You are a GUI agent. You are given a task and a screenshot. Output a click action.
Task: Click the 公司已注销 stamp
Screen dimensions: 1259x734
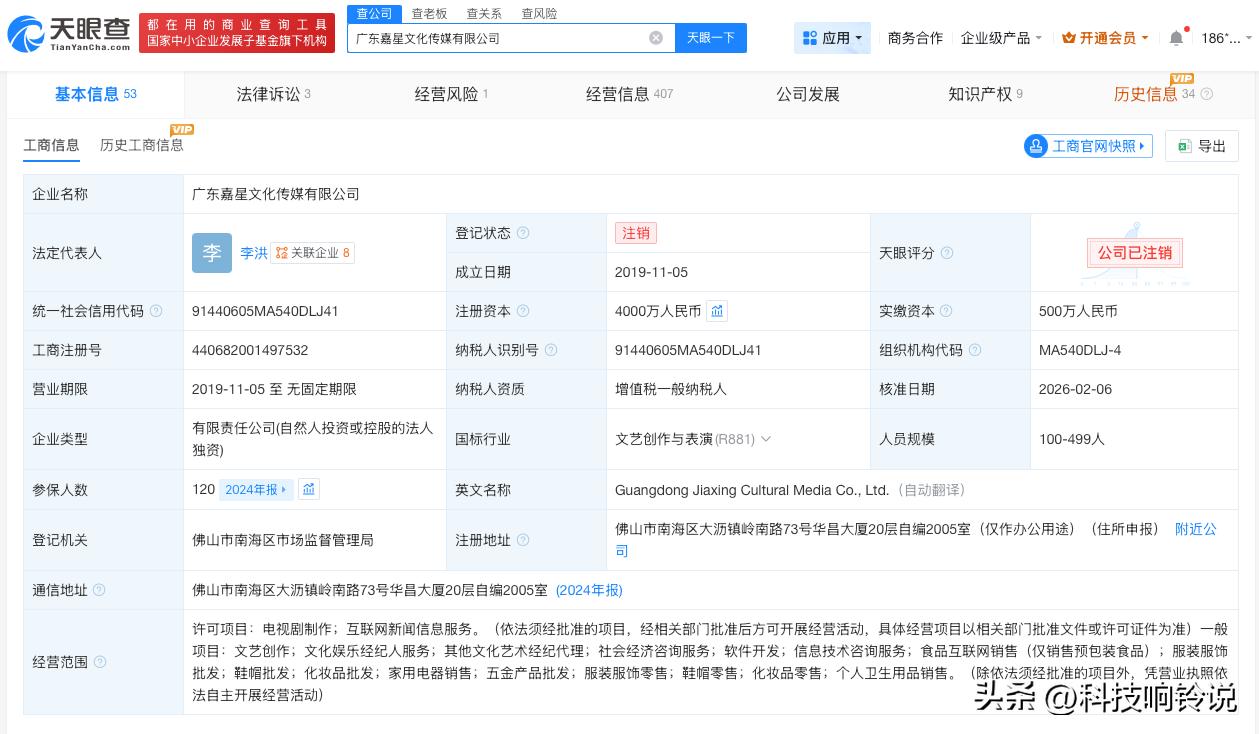(x=1134, y=253)
